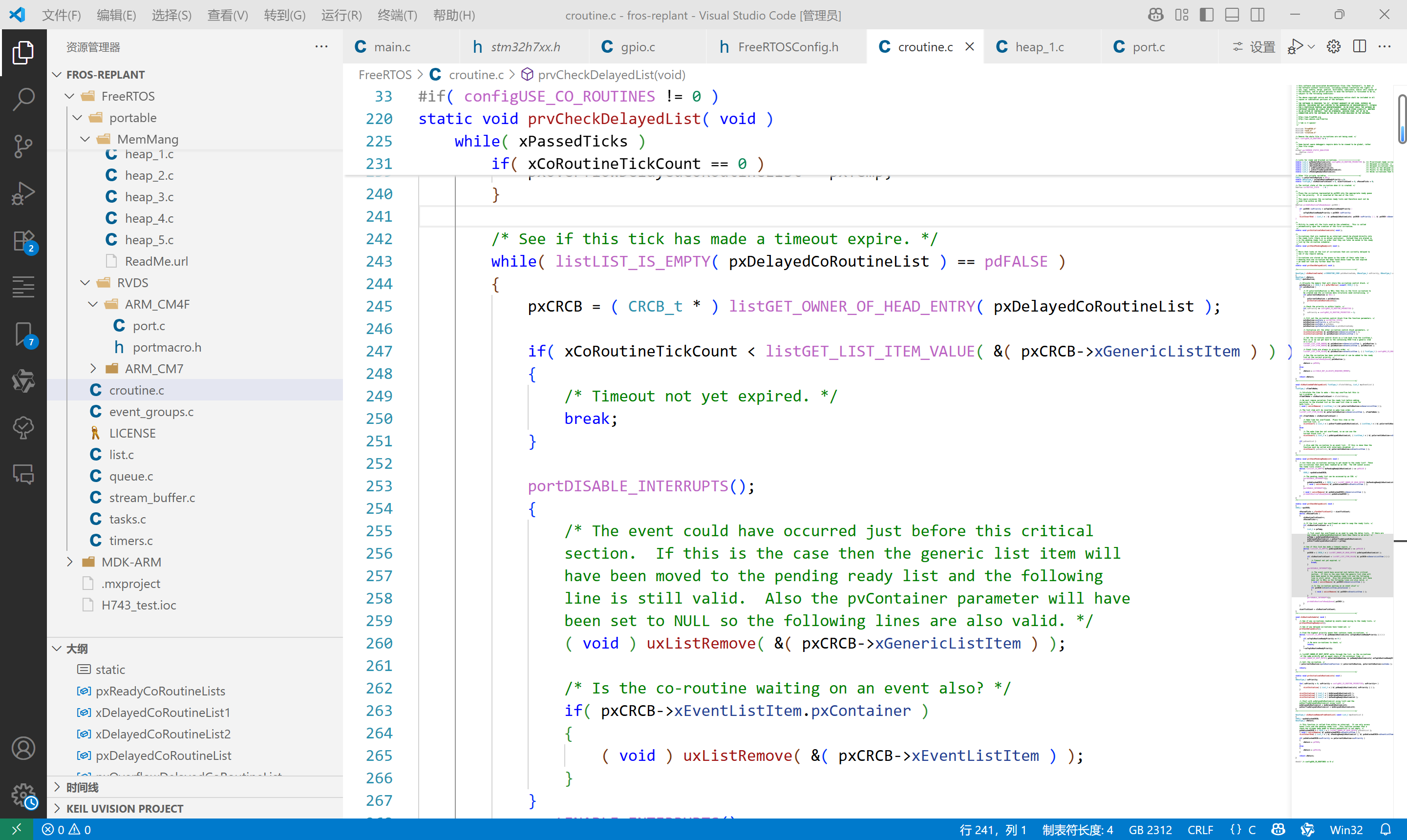Image resolution: width=1407 pixels, height=840 pixels.
Task: Open Customize Layout icon in title bar
Action: (x=1182, y=15)
